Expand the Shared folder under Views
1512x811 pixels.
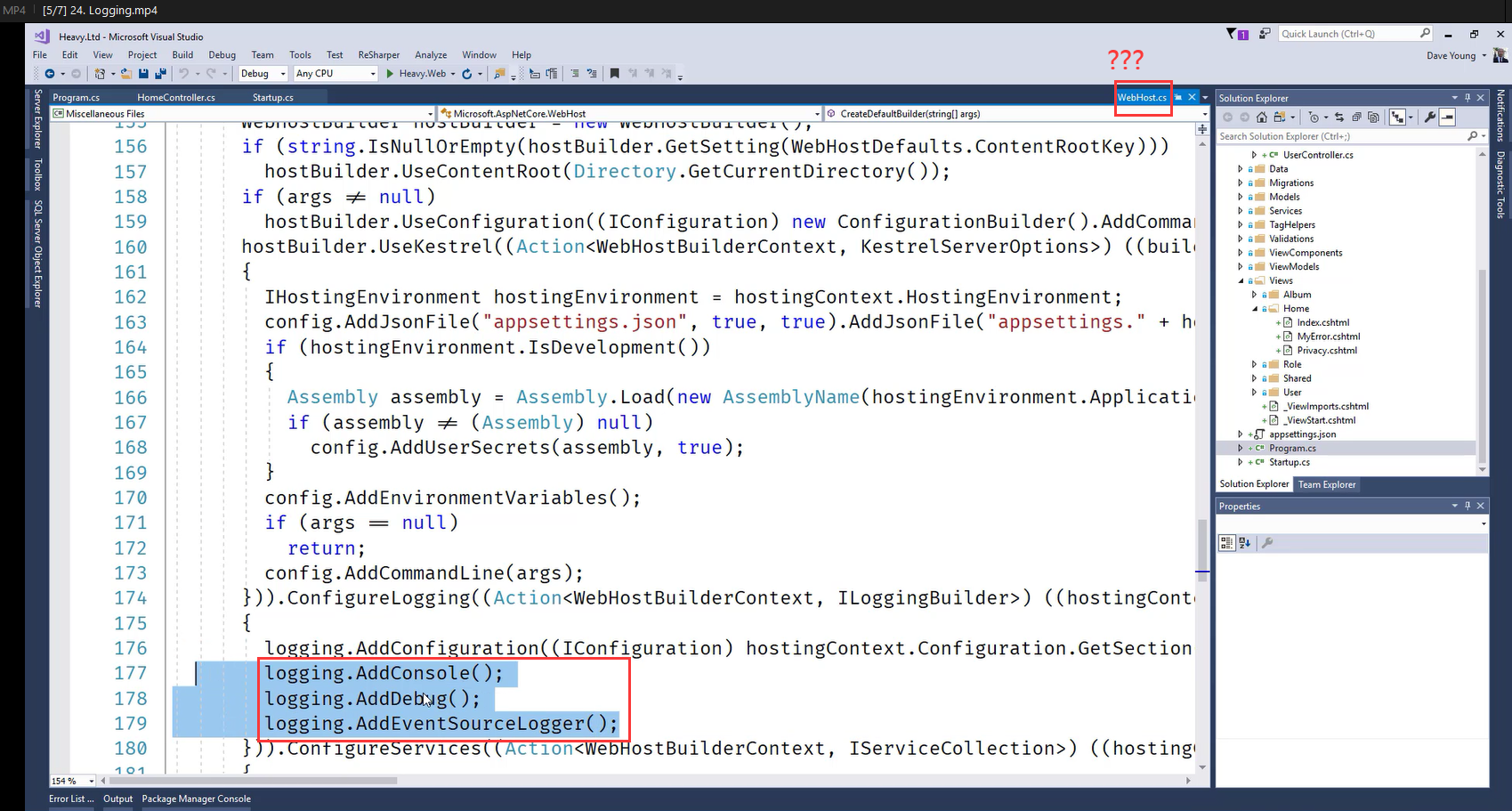1254,378
